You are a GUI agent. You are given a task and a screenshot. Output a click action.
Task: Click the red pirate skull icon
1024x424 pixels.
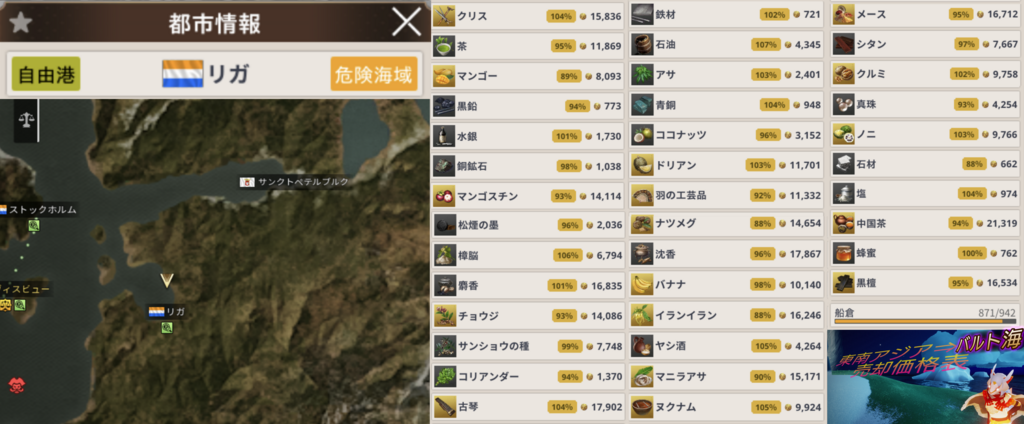16,385
